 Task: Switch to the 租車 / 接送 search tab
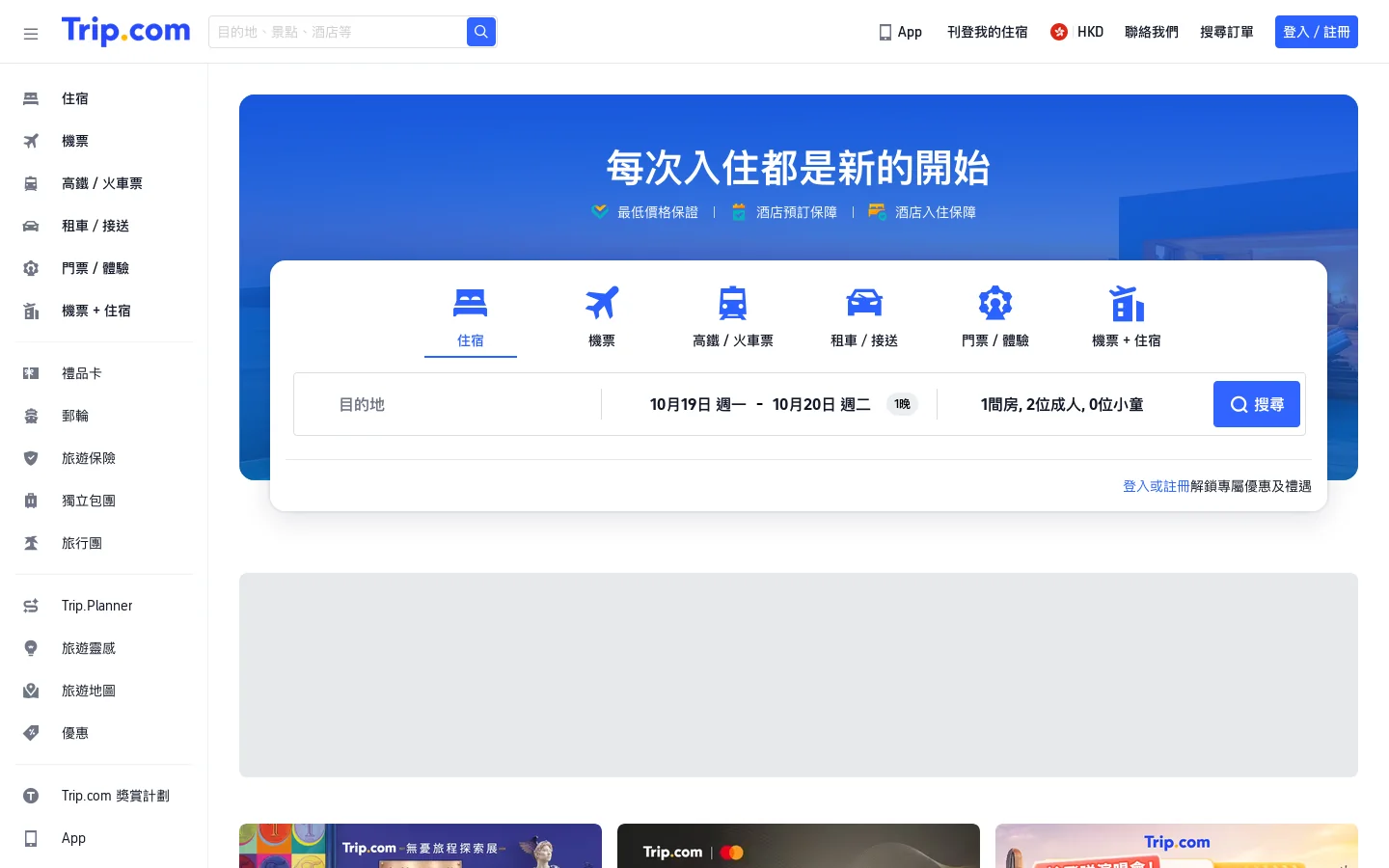[864, 318]
